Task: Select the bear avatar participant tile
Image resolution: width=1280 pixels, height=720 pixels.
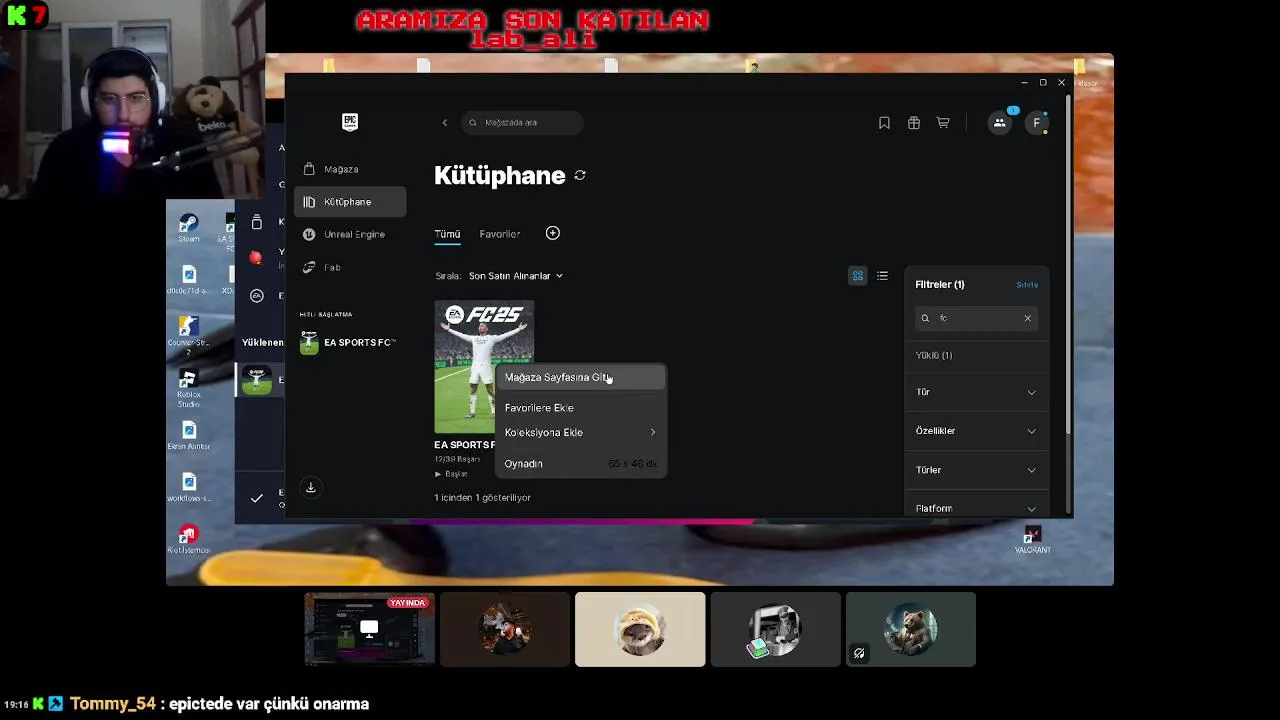Action: tap(911, 629)
